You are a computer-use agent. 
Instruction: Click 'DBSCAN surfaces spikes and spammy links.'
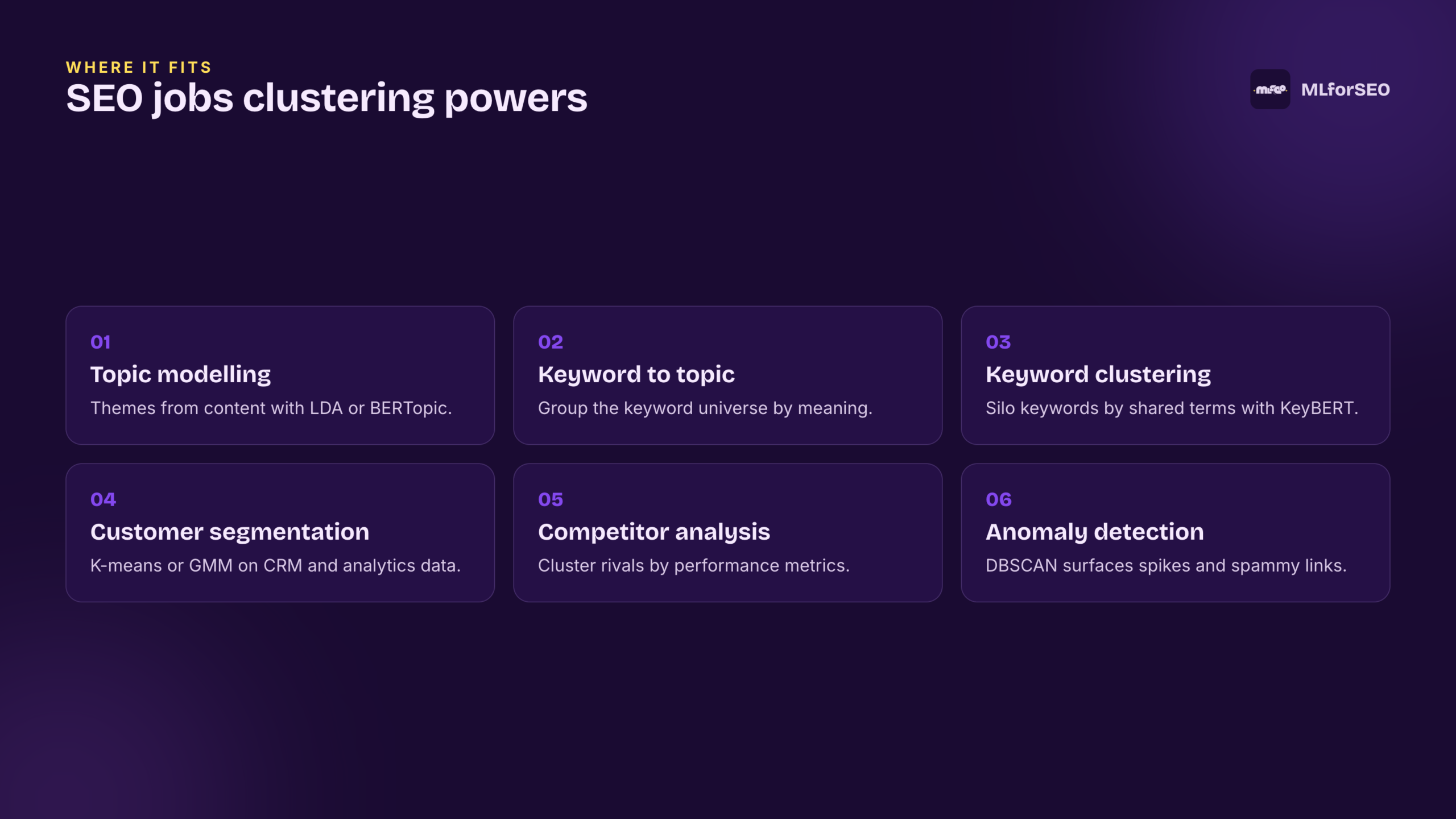pos(1167,566)
